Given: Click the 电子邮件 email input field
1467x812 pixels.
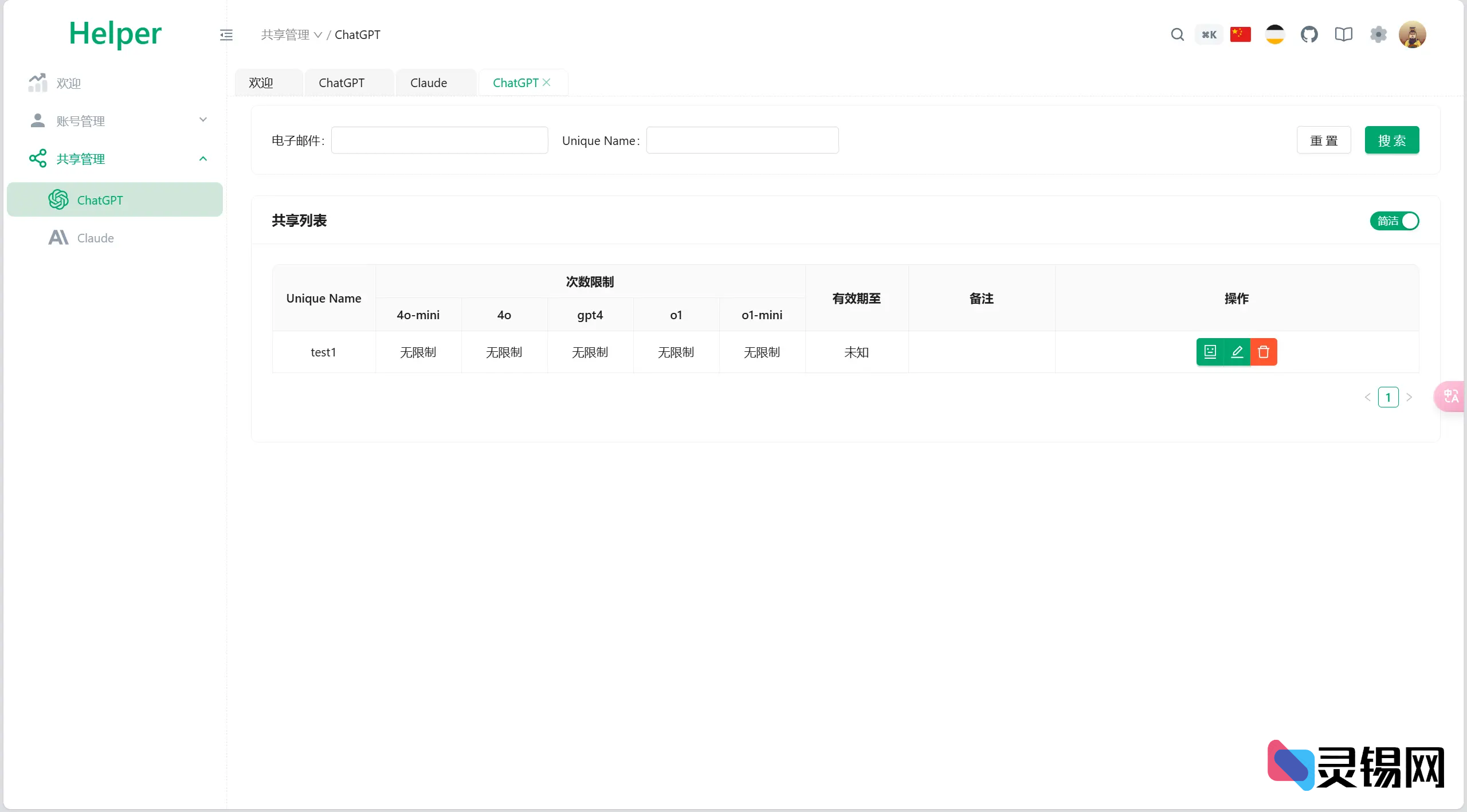Looking at the screenshot, I should pos(439,140).
